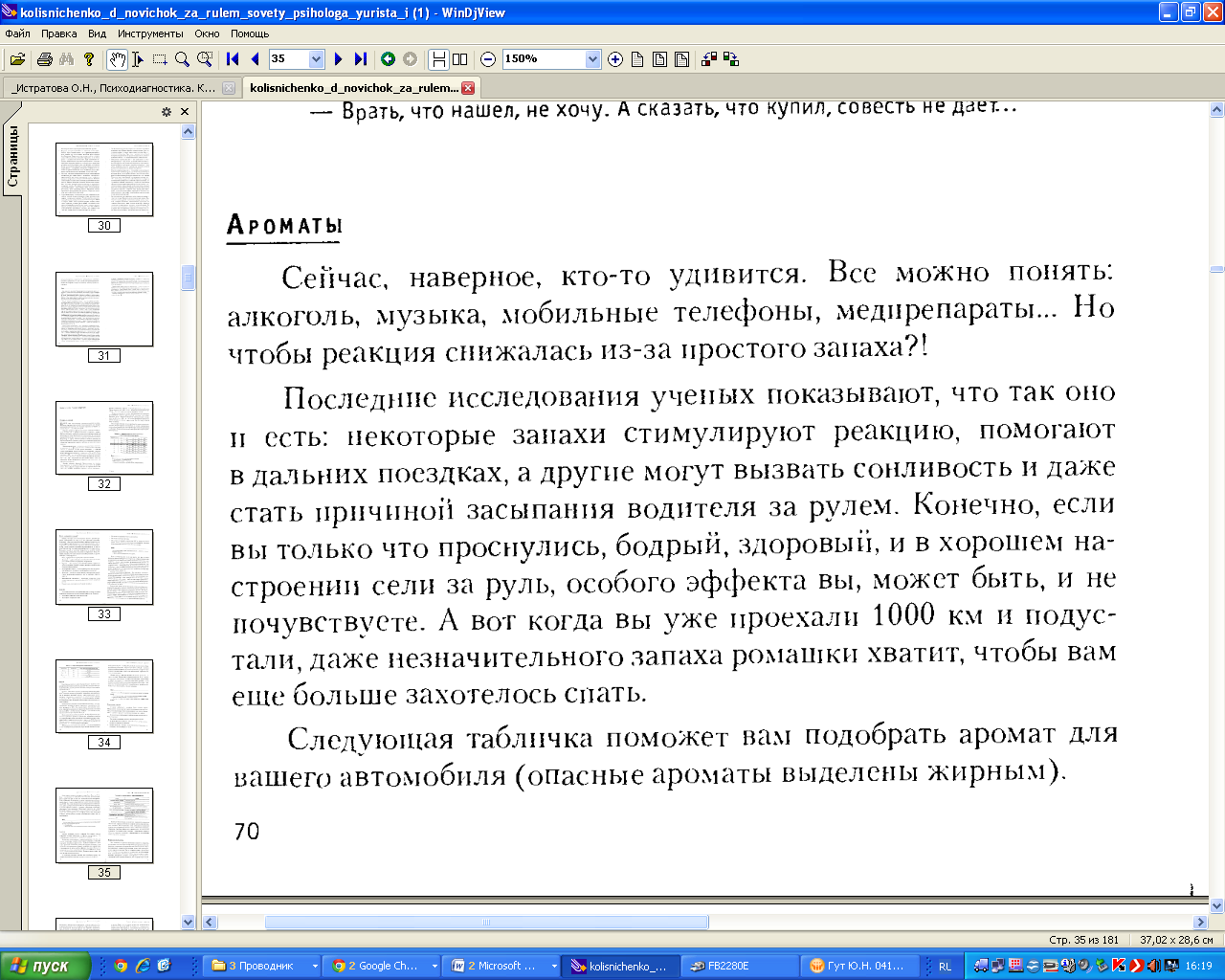Select the hand drag tool
The height and width of the screenshot is (980, 1225).
tap(117, 59)
